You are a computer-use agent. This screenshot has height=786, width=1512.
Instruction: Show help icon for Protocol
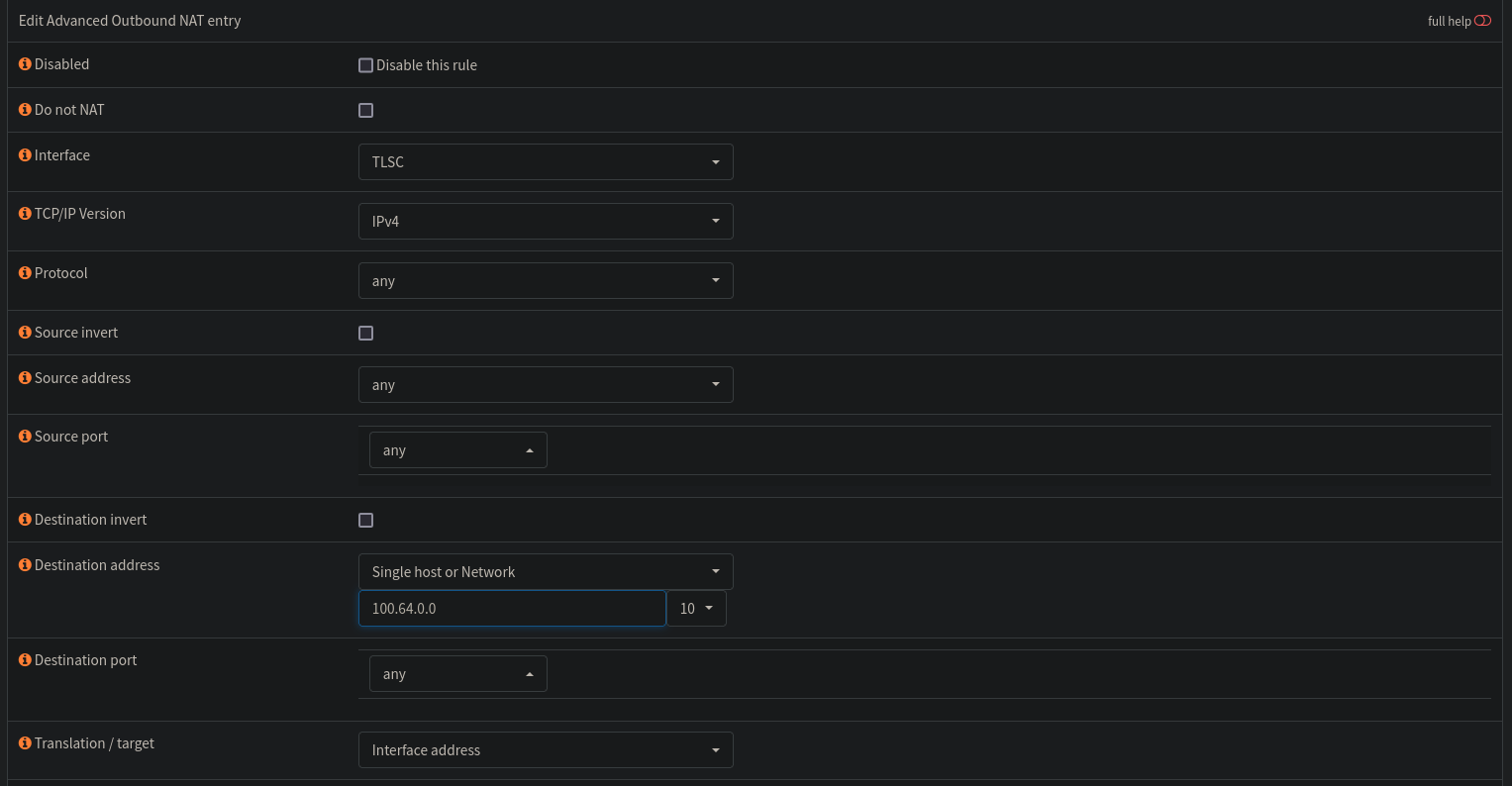click(x=26, y=273)
